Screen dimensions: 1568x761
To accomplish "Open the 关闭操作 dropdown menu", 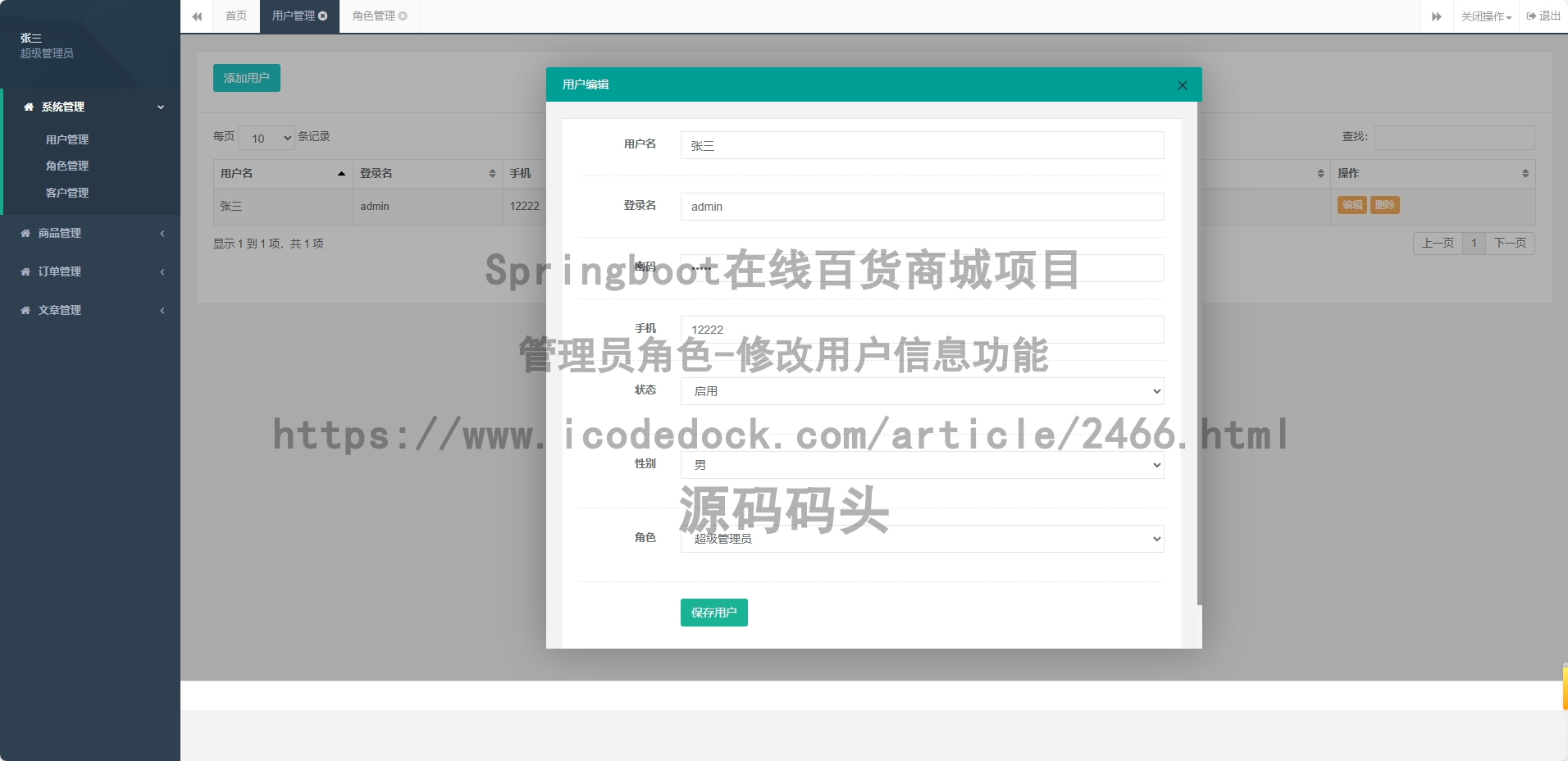I will click(x=1486, y=16).
